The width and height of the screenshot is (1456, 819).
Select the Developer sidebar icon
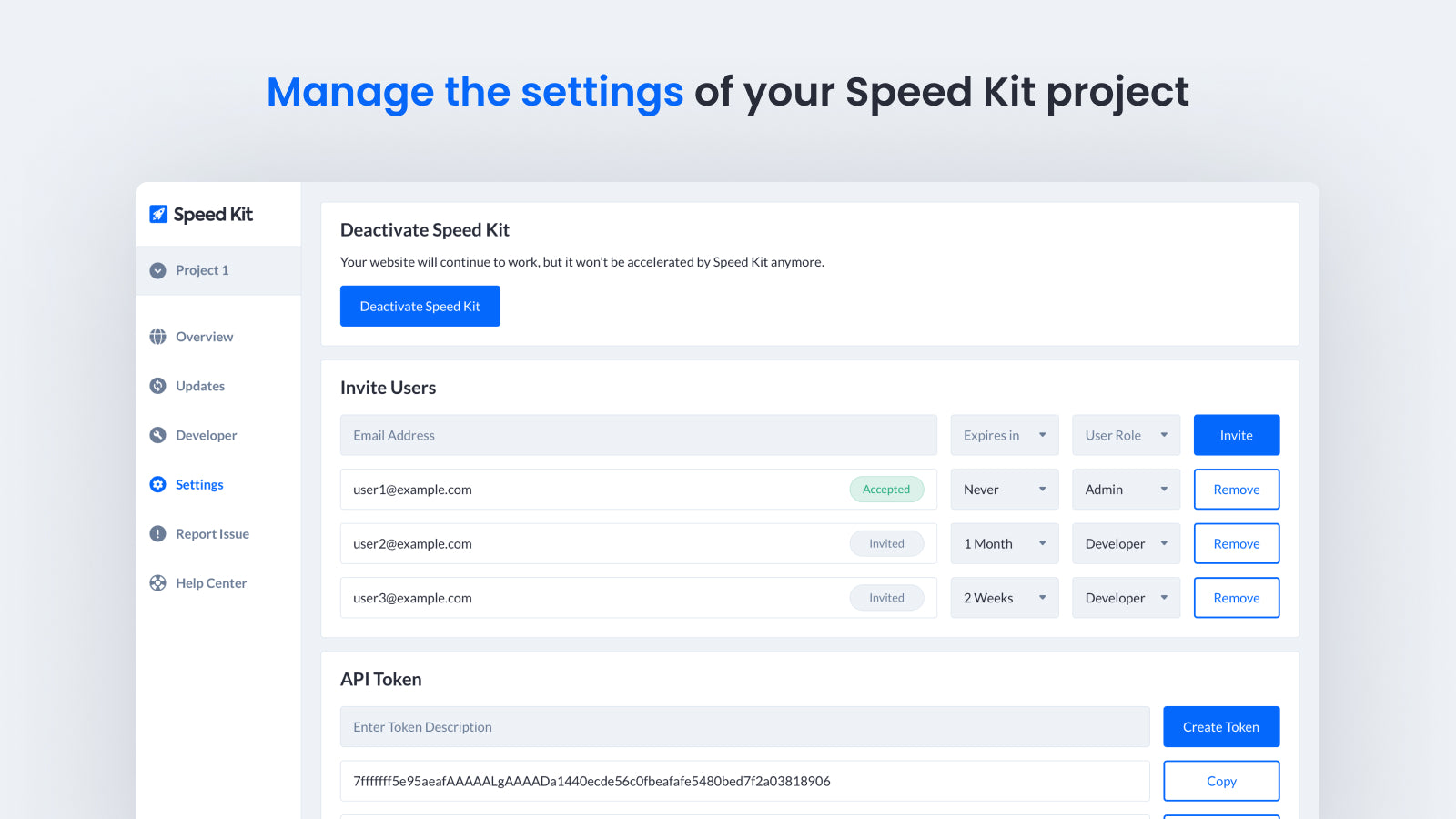tap(157, 435)
